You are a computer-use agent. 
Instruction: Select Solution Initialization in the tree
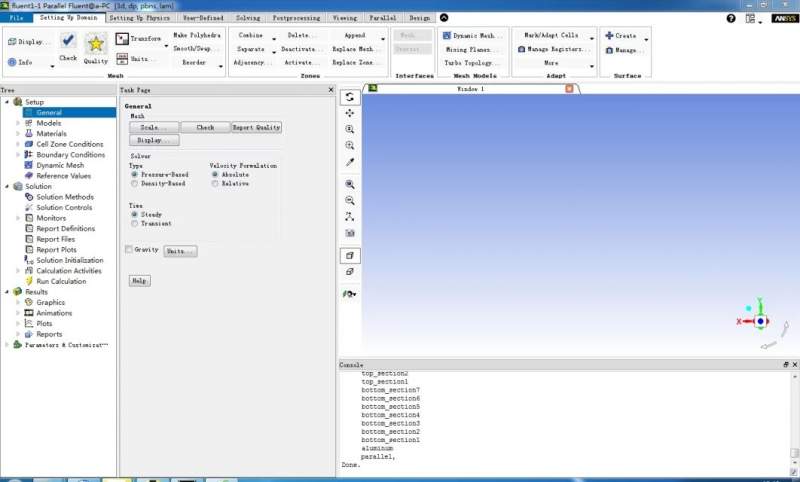[70, 260]
